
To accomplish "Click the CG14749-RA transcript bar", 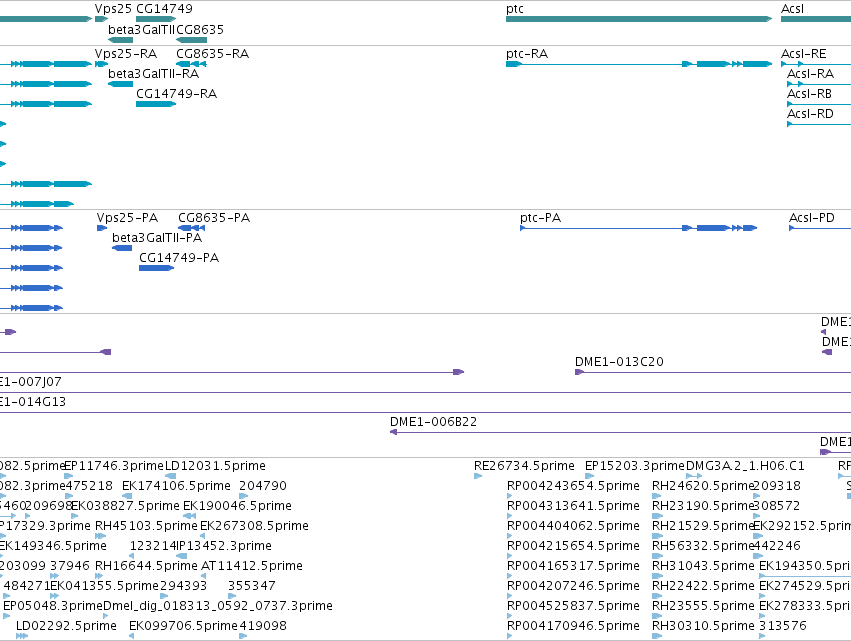I will pos(156,104).
